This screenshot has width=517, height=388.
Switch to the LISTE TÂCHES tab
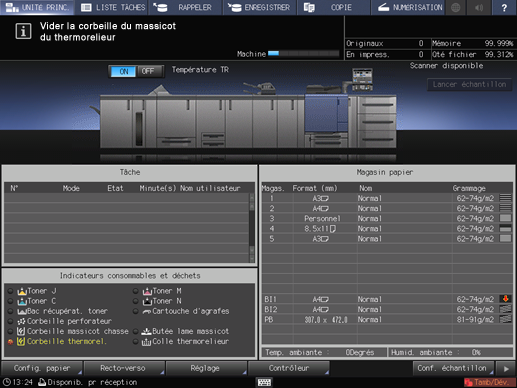coord(113,7)
